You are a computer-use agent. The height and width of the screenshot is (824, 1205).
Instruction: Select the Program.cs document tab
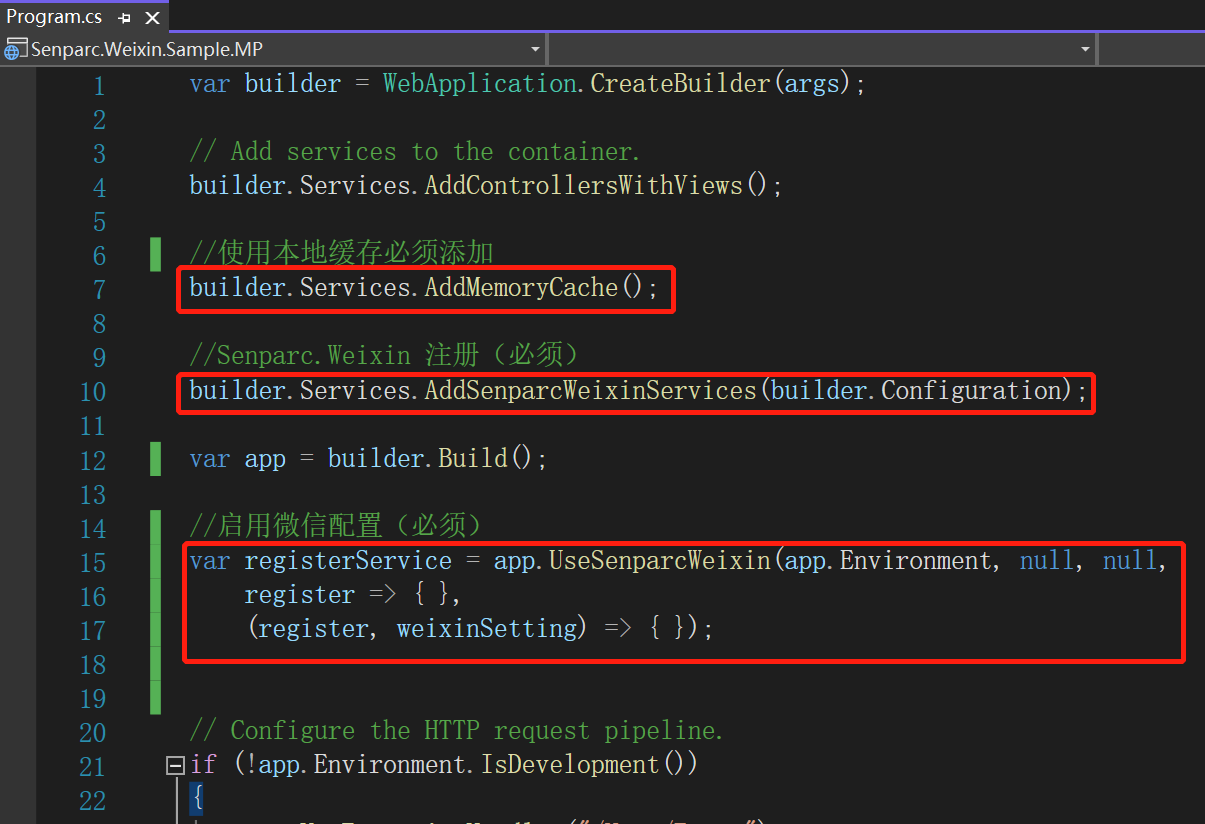tap(54, 17)
